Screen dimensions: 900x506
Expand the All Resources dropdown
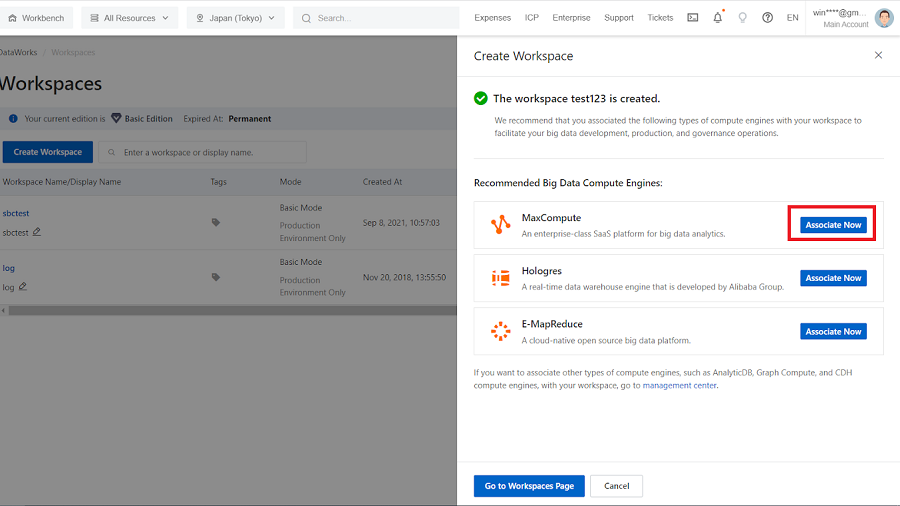(129, 18)
